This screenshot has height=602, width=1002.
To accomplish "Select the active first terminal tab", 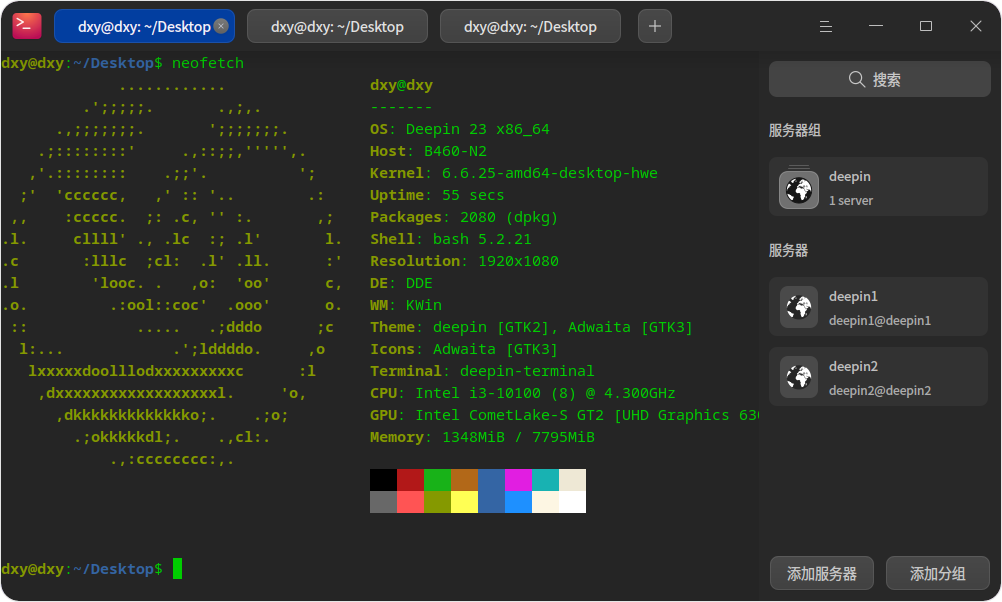I will (144, 26).
